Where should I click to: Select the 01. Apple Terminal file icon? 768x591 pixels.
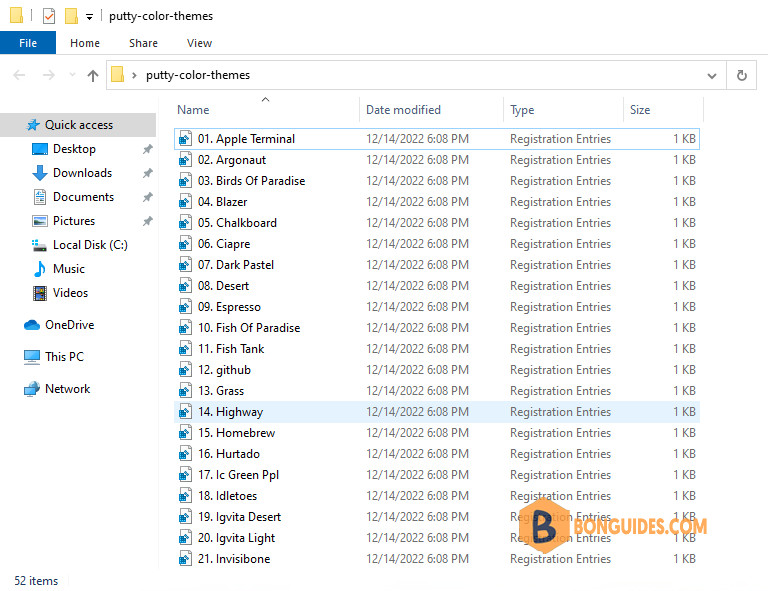point(185,139)
